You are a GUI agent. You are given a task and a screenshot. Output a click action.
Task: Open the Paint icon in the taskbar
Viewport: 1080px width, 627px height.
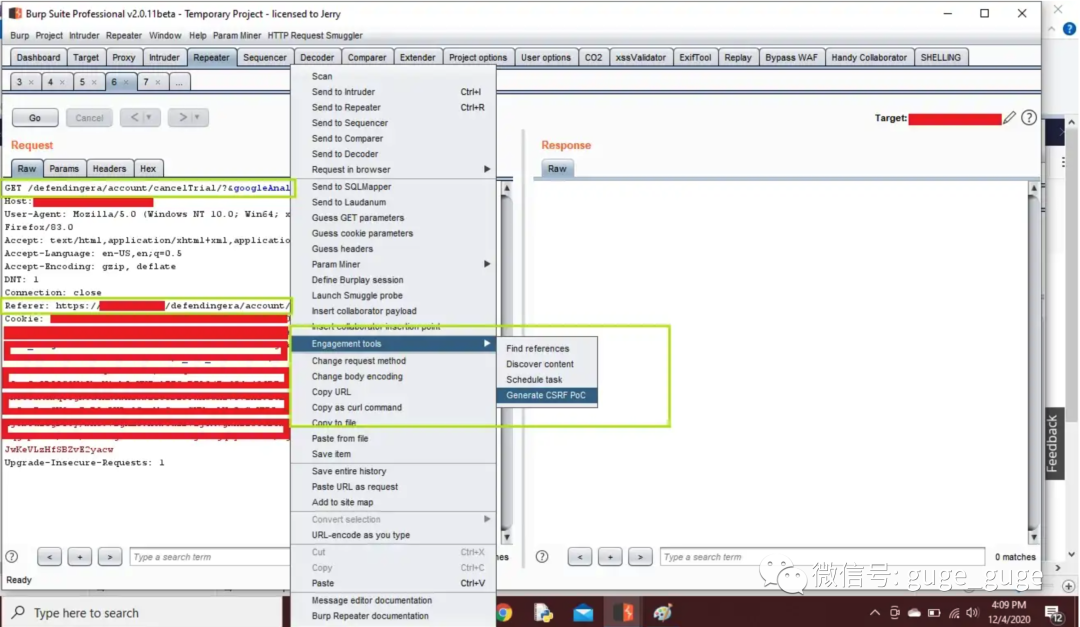coord(663,613)
